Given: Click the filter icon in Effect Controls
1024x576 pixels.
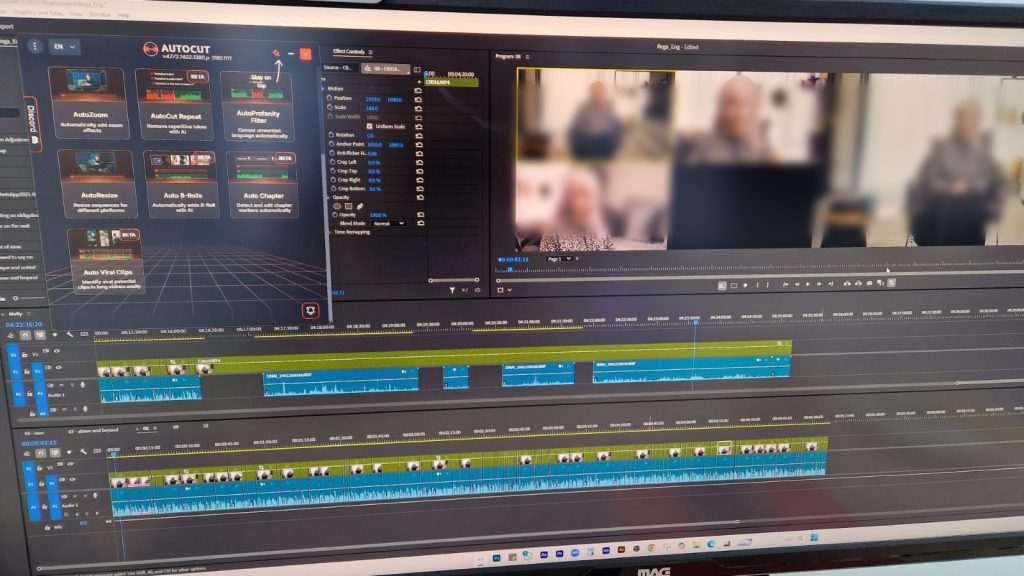Looking at the screenshot, I should coord(452,290).
